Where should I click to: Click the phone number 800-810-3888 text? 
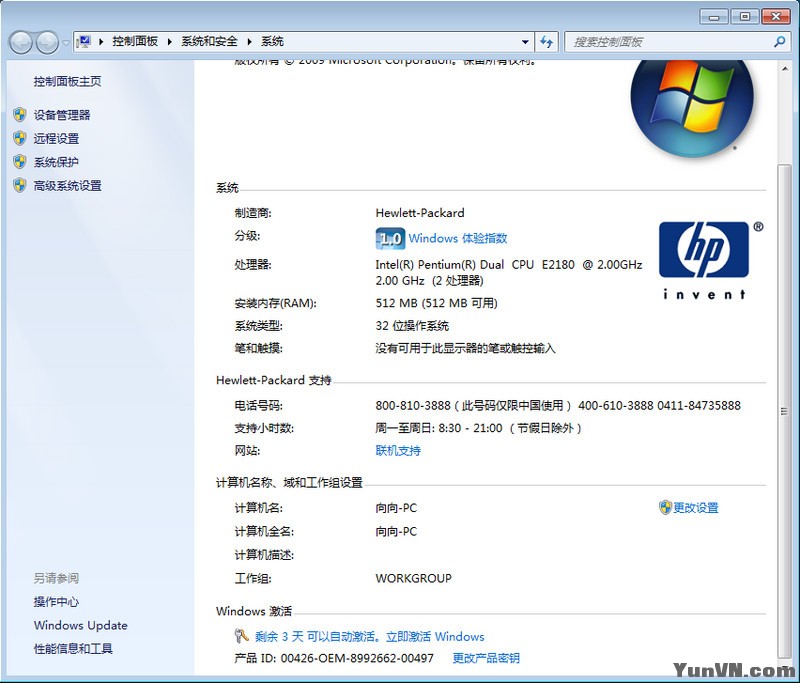pyautogui.click(x=413, y=406)
